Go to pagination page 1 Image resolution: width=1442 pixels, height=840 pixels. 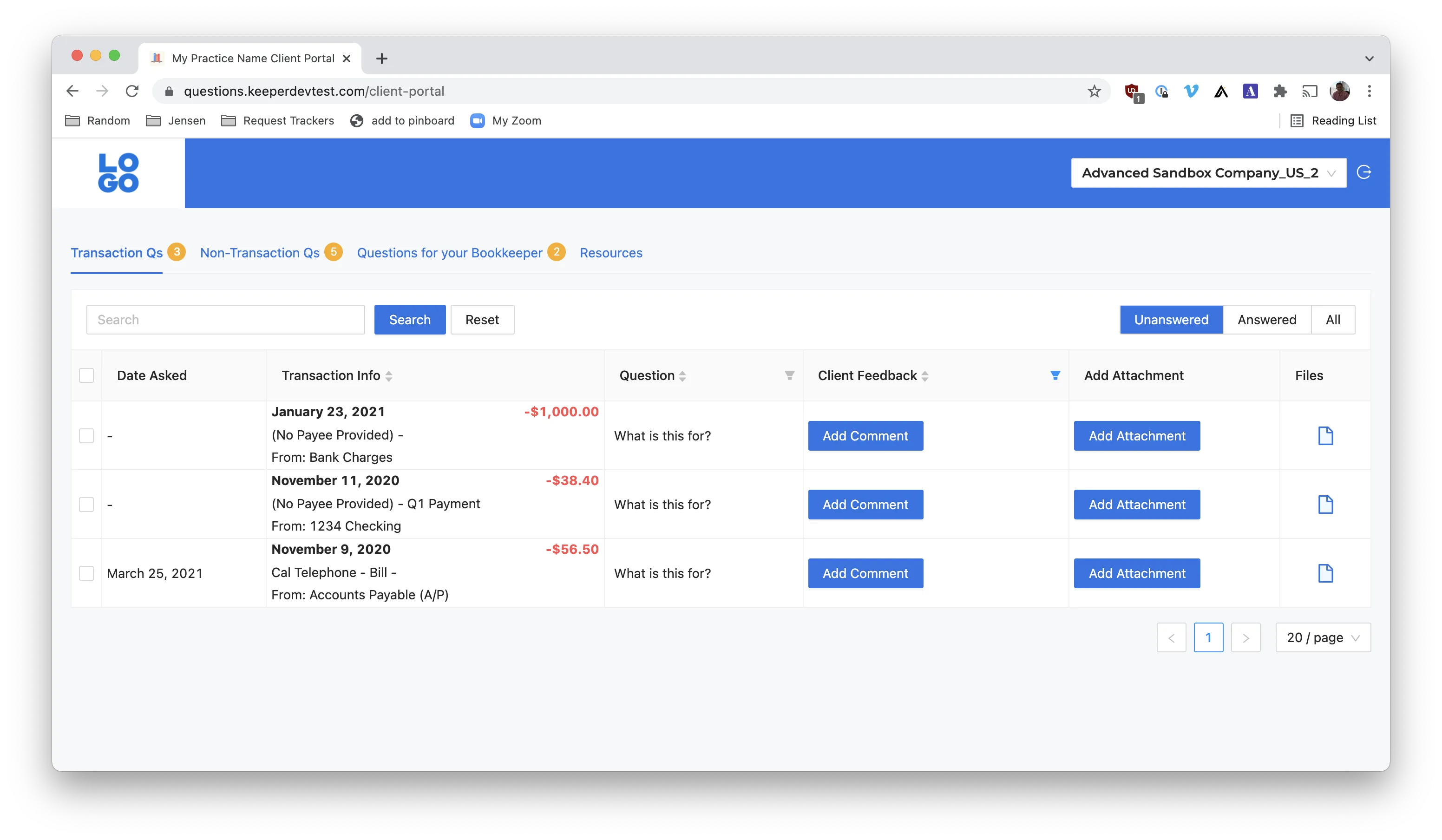1208,637
